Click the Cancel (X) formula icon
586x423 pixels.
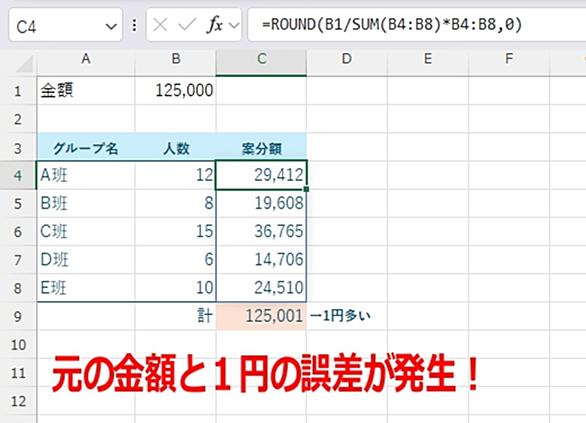[160, 25]
